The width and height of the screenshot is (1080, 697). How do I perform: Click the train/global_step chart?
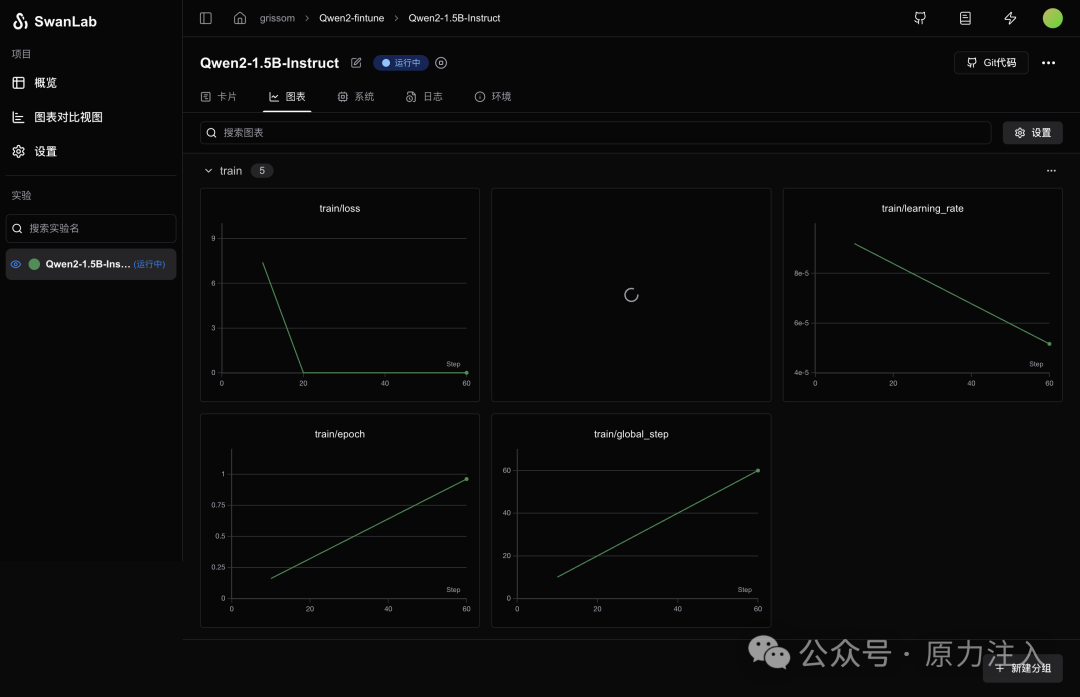pyautogui.click(x=631, y=521)
